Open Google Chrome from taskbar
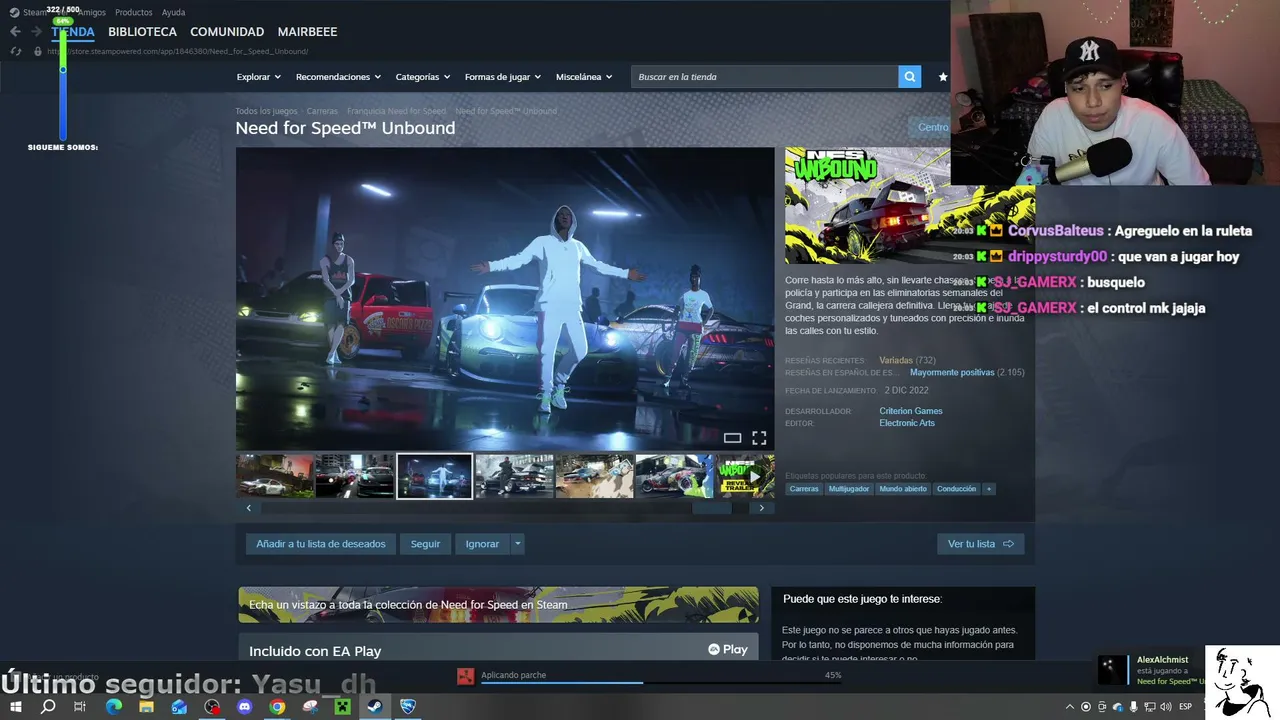This screenshot has height=720, width=1280. pos(277,707)
